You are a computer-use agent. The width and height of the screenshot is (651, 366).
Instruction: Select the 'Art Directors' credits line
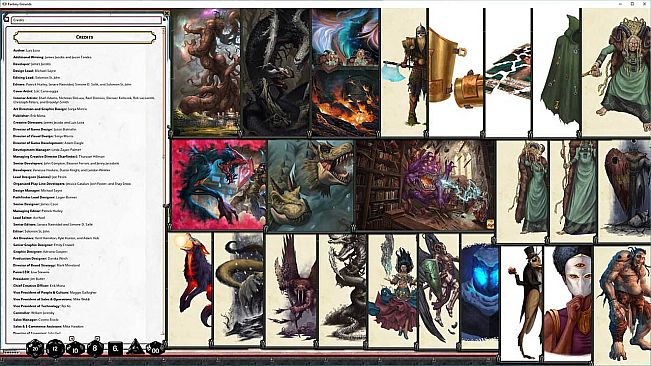coord(56,238)
